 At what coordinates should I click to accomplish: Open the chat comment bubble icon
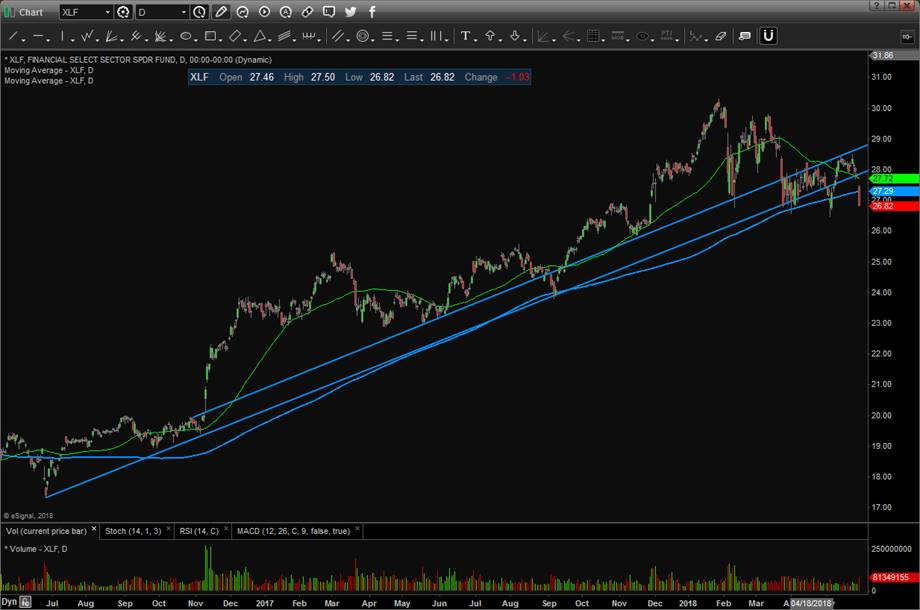329,12
